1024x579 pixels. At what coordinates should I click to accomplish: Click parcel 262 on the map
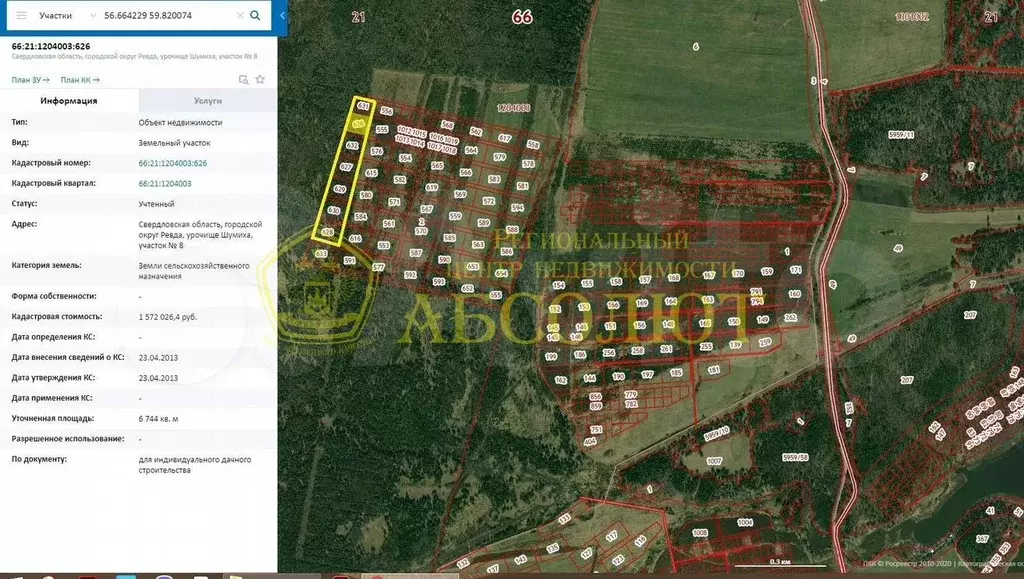coord(790,318)
